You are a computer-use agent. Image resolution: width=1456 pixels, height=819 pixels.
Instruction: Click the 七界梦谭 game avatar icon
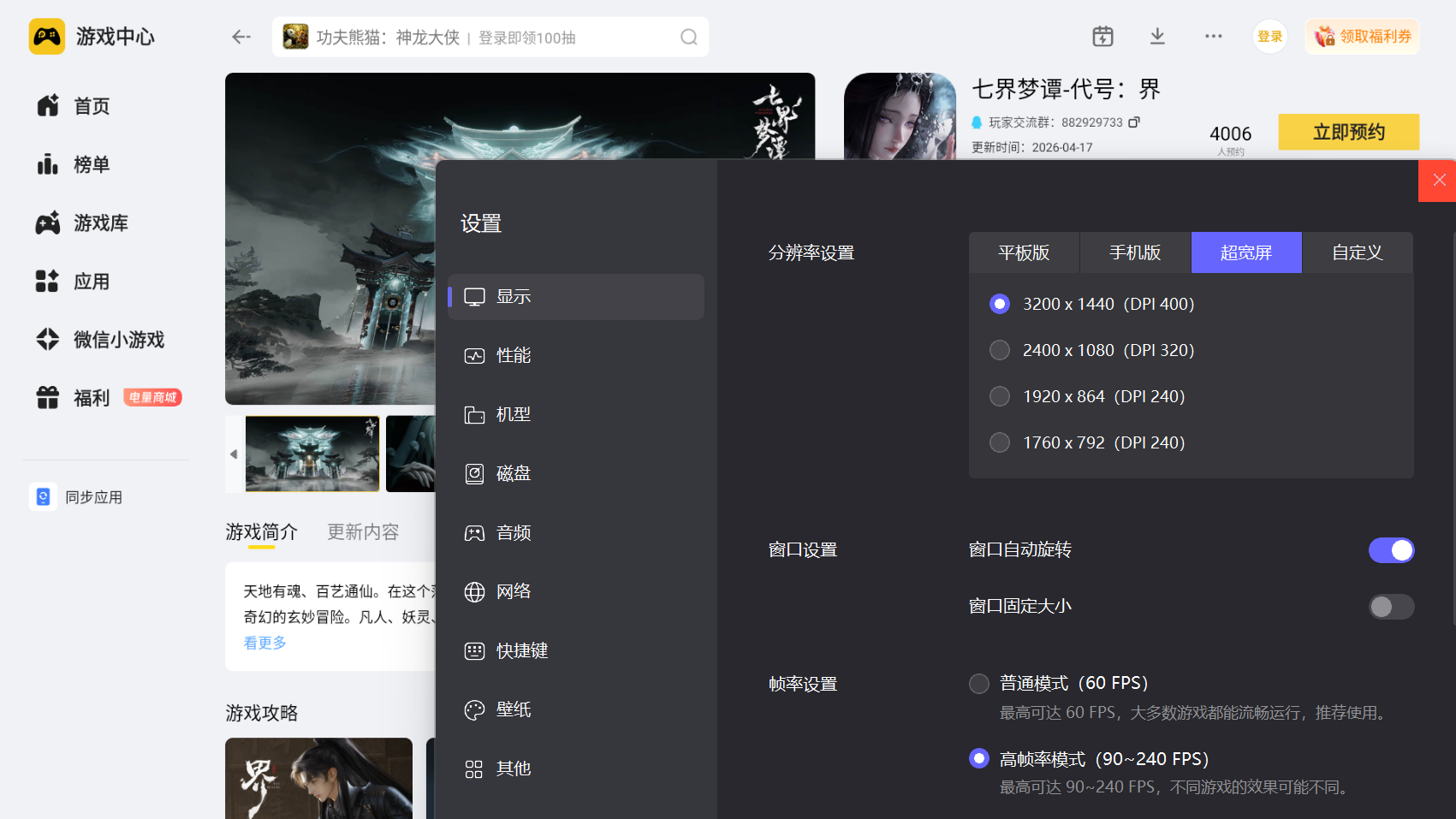[x=900, y=116]
